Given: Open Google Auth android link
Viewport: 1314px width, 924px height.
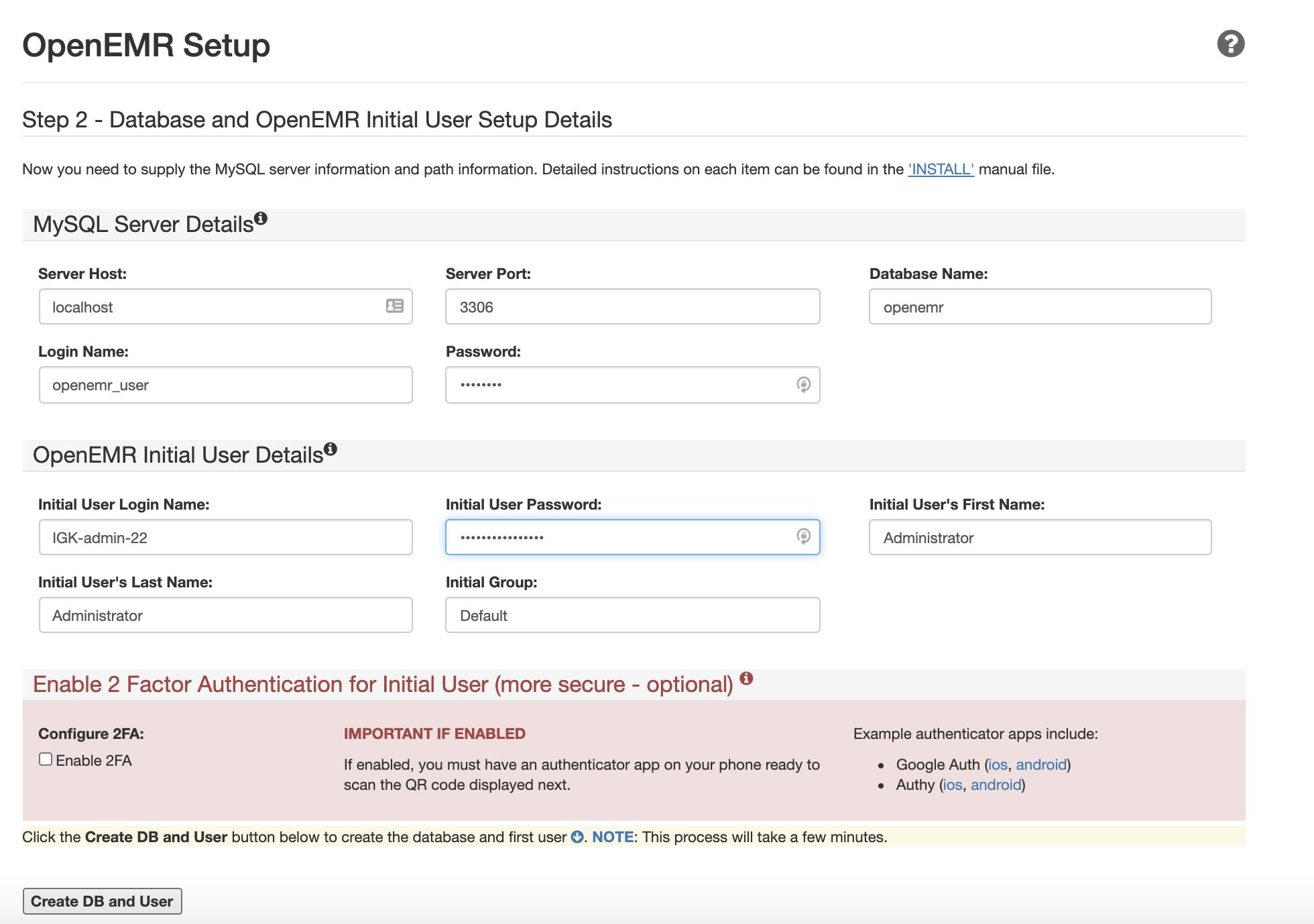Looking at the screenshot, I should (1040, 764).
